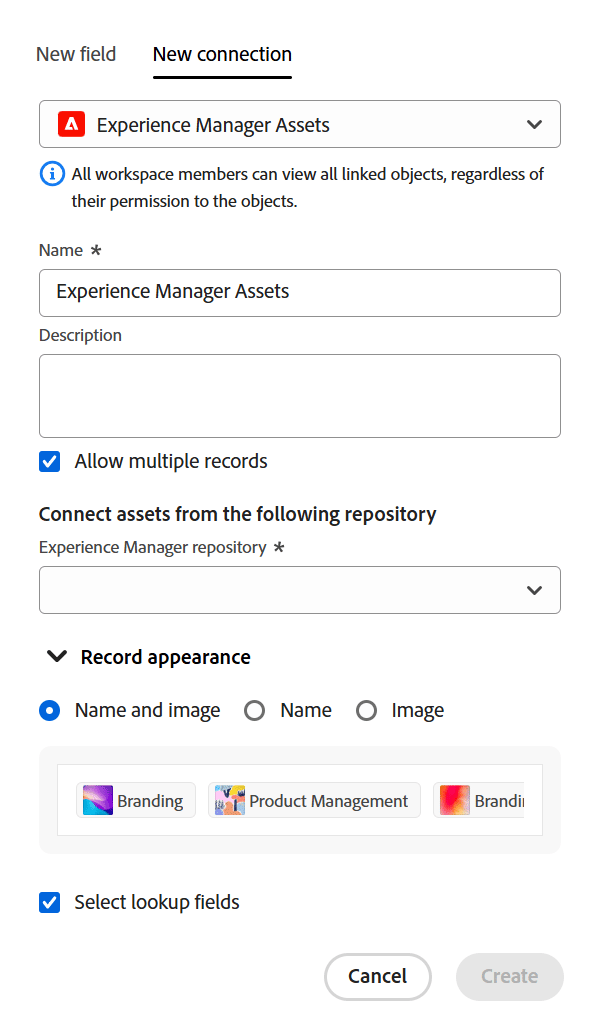Toggle the Allow multiple records checkbox
The width and height of the screenshot is (596, 1031).
click(49, 461)
